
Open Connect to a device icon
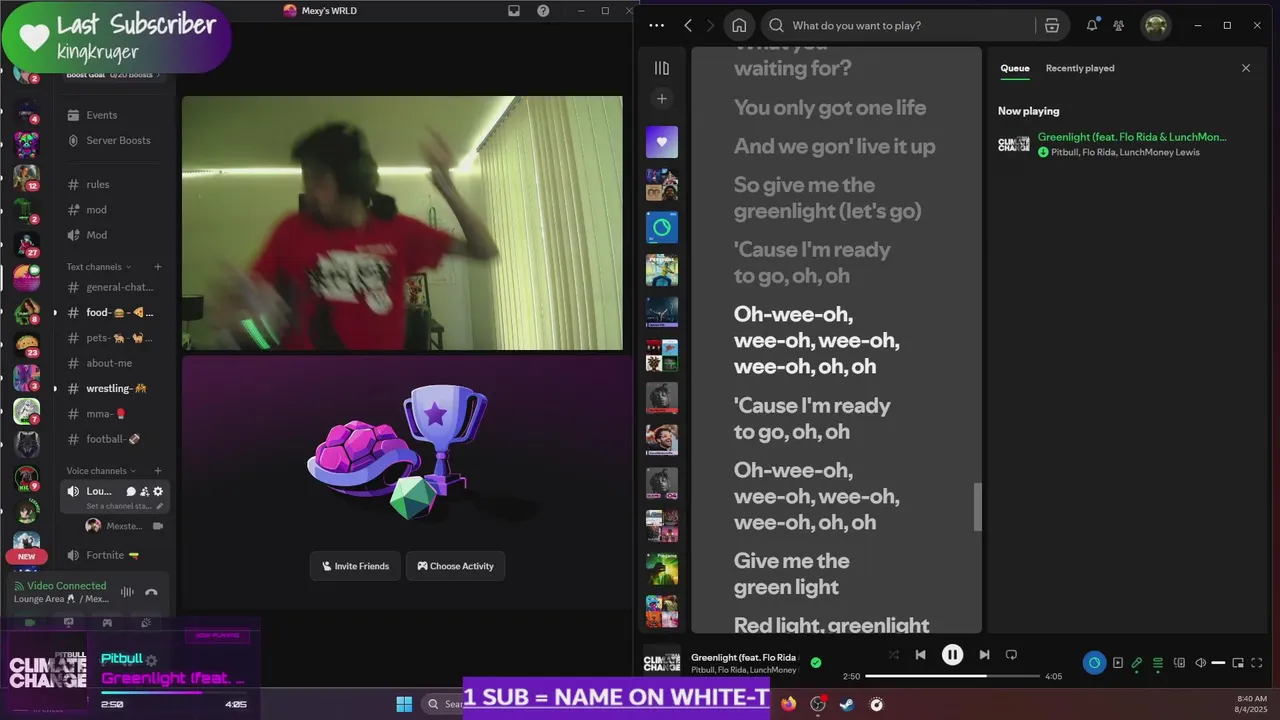[1179, 663]
